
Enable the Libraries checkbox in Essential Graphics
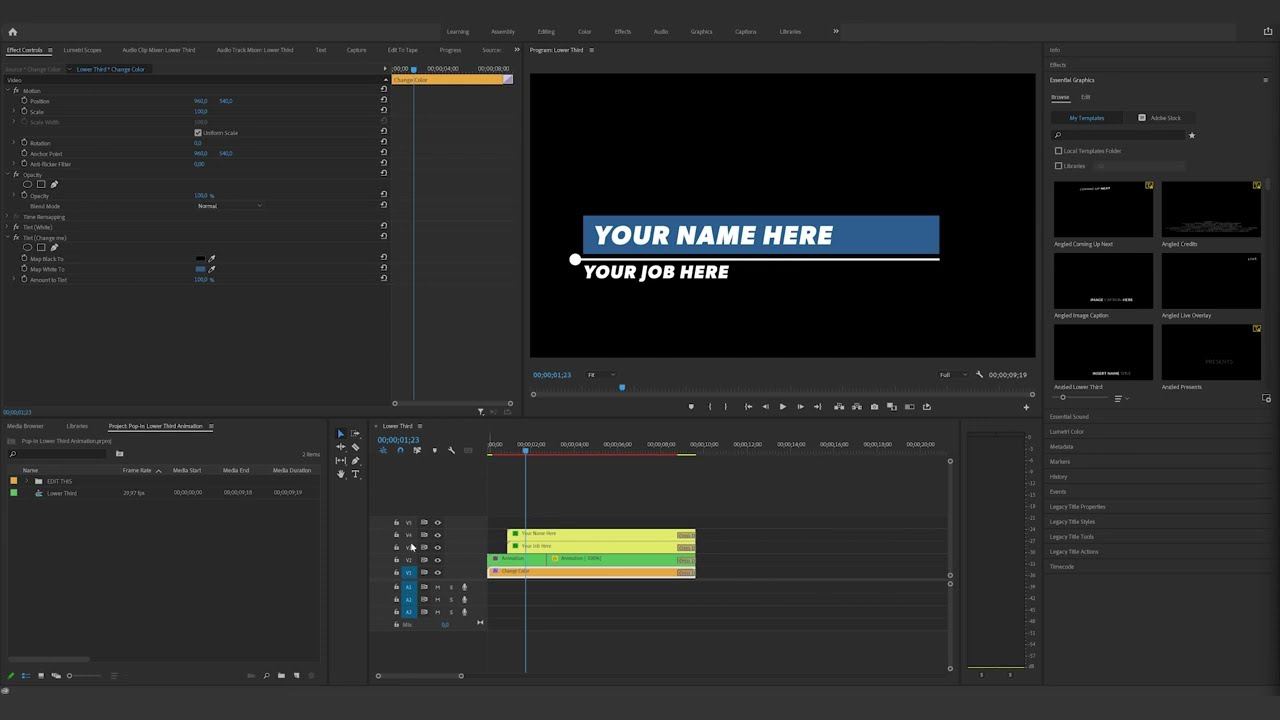[x=1059, y=166]
